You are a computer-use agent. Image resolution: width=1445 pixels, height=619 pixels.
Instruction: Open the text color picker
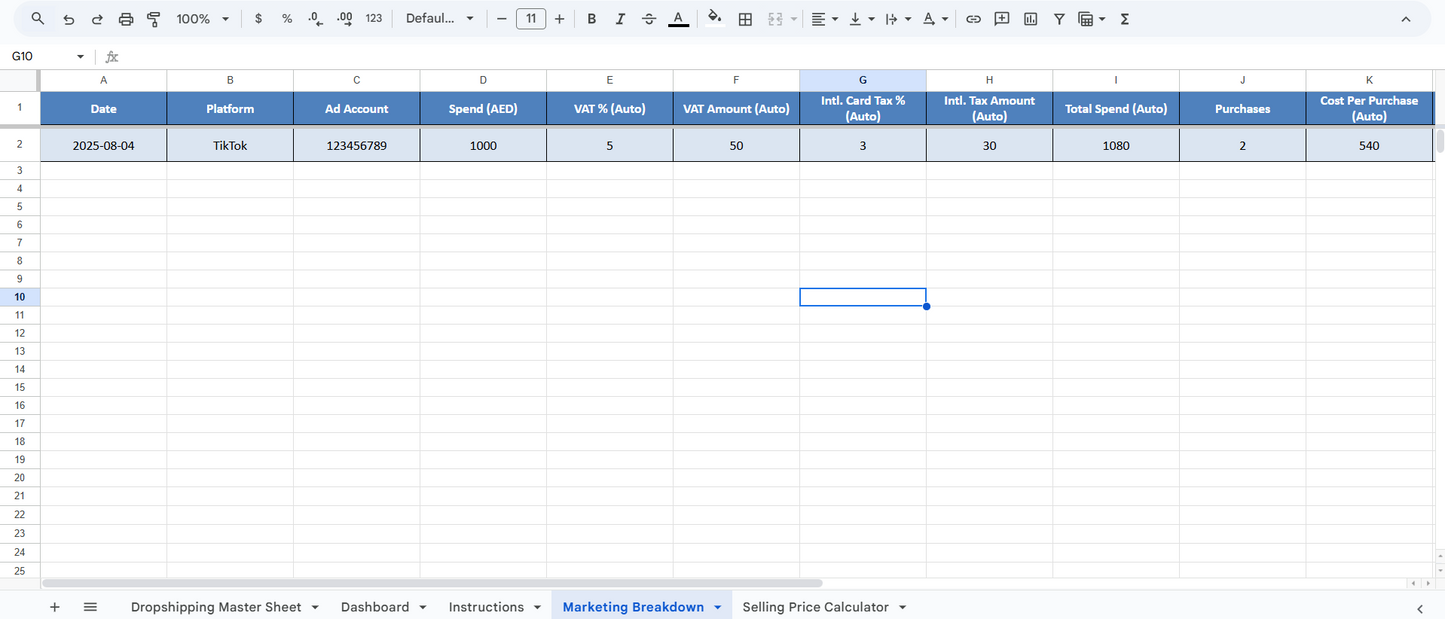[x=678, y=19]
